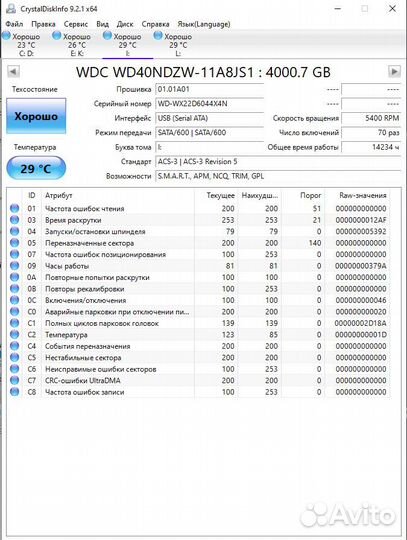Select the C: D: disk tab

26,45
